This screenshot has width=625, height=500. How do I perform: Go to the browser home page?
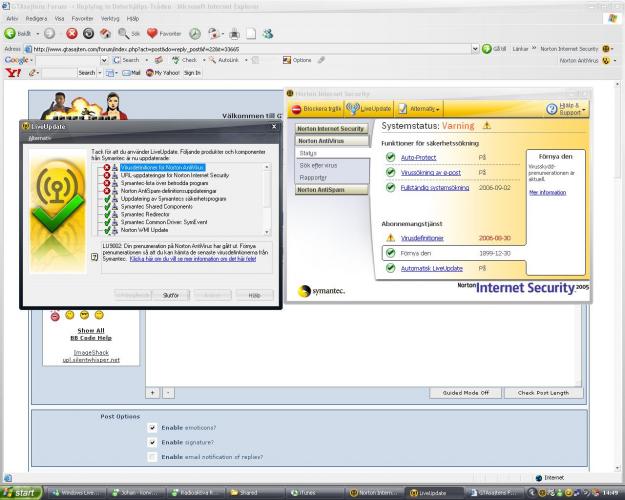click(106, 33)
